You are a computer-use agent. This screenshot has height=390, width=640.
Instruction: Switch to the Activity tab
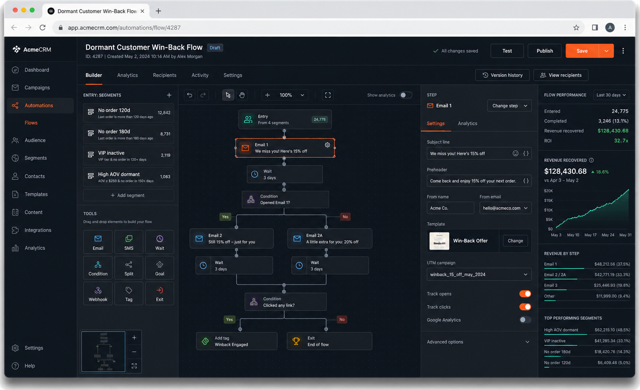[200, 75]
